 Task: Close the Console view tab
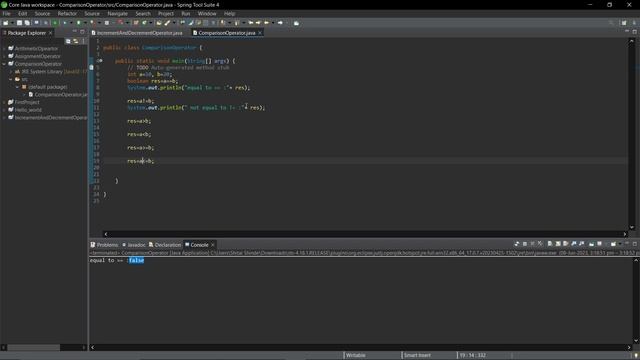tap(213, 245)
